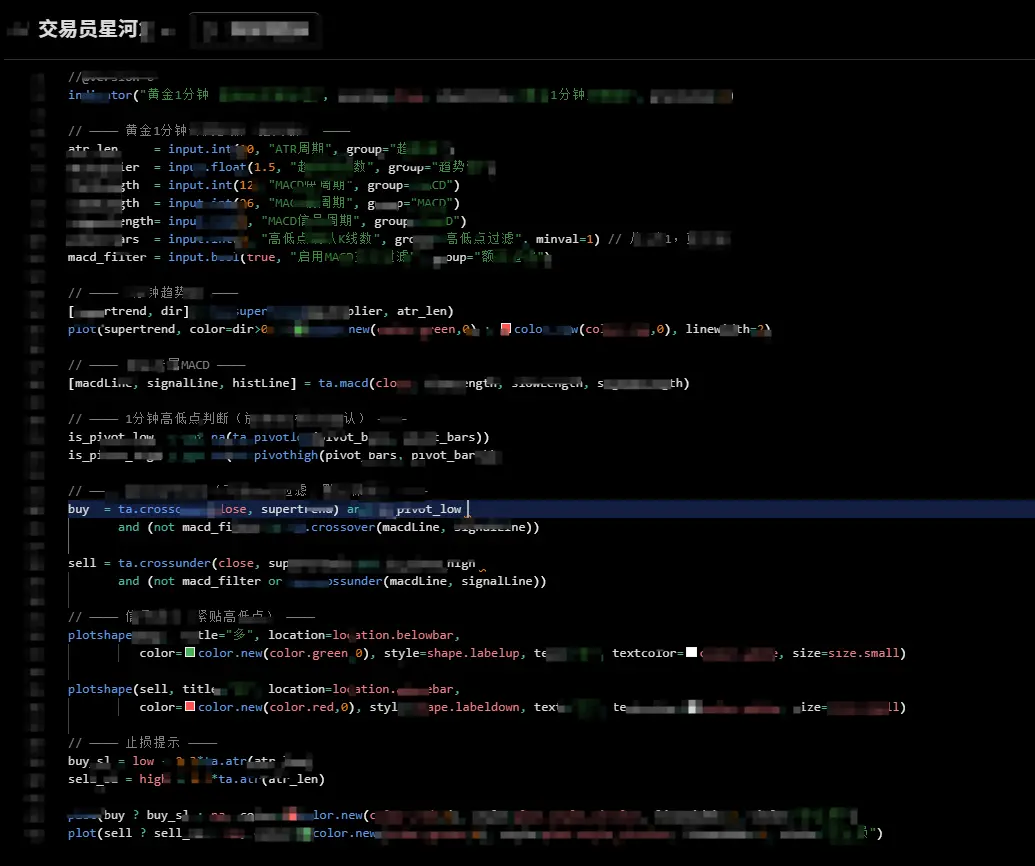Select the "macd_filter" variable declaration

[x=107, y=257]
